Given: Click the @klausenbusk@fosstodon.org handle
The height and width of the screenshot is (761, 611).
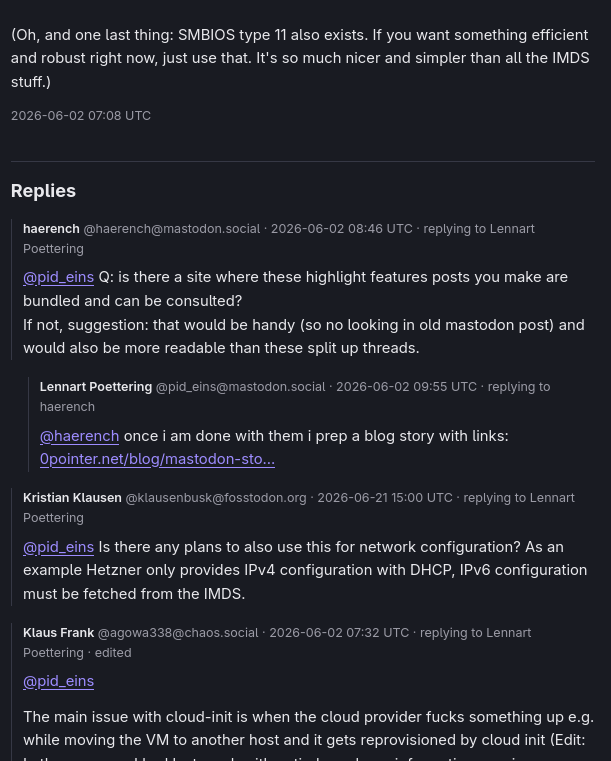Looking at the screenshot, I should coord(216,498).
